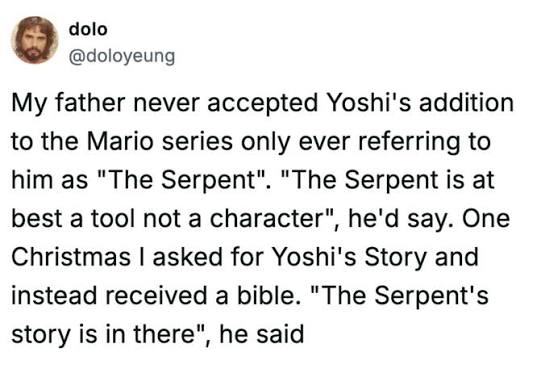Open the @doloyeung handle link
This screenshot has width=541, height=369.
[122, 57]
